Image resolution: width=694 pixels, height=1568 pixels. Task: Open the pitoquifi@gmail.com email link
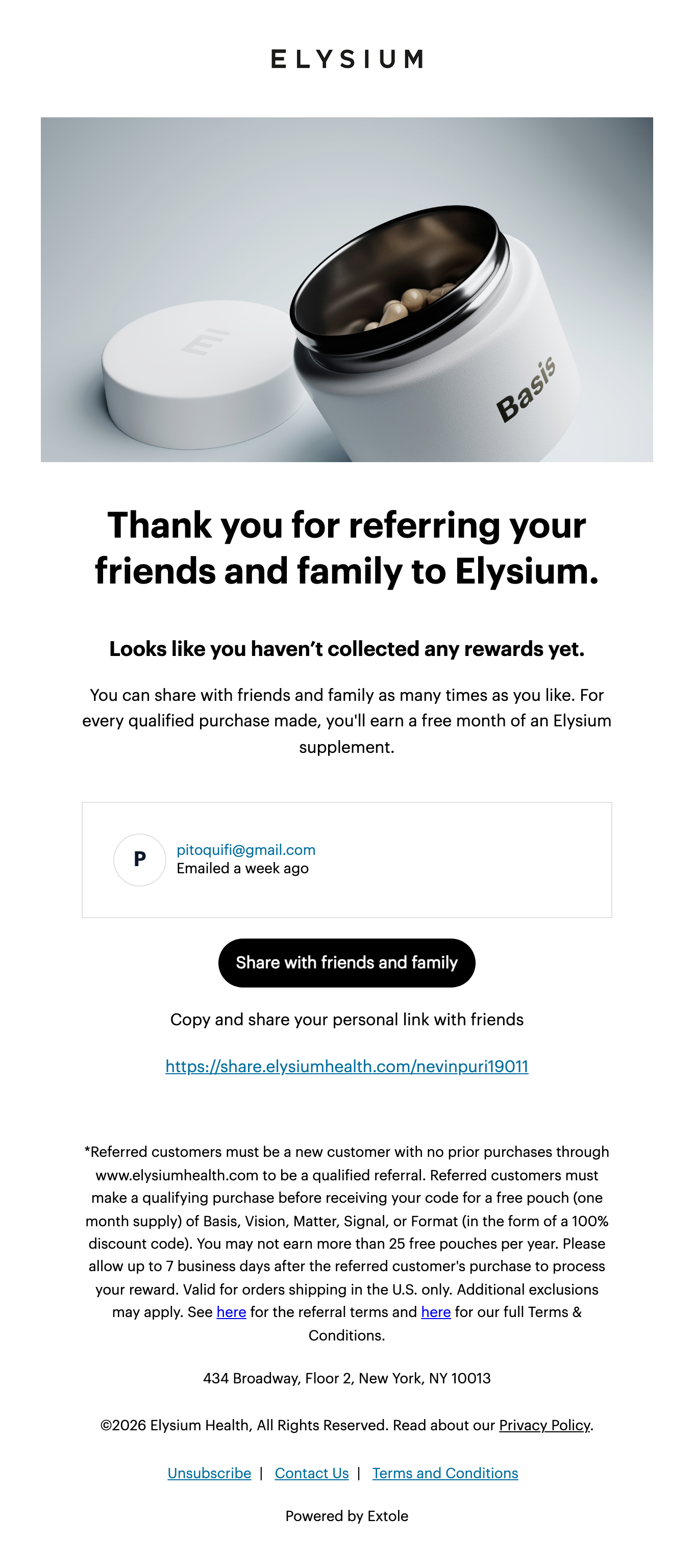click(246, 850)
